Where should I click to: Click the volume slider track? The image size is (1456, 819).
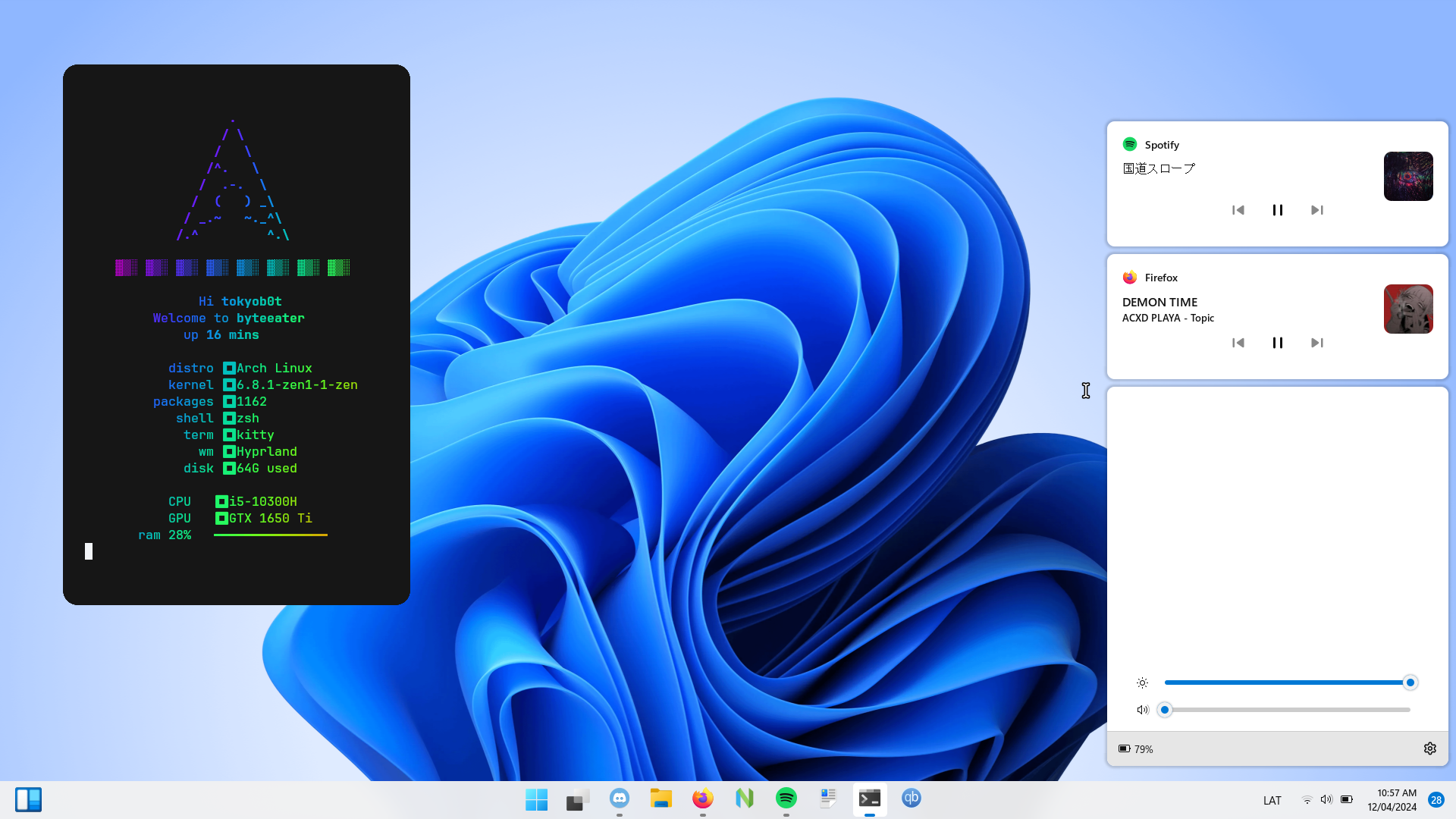(x=1289, y=710)
